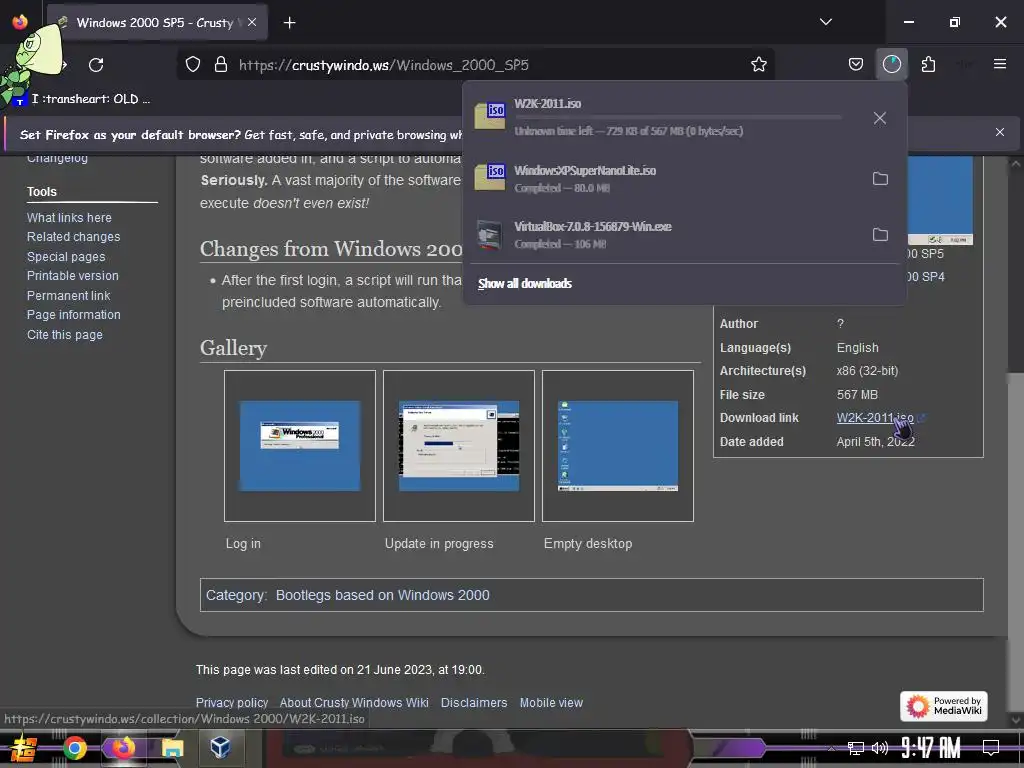1024x768 pixels.
Task: Open Permanent link
Action: point(69,295)
